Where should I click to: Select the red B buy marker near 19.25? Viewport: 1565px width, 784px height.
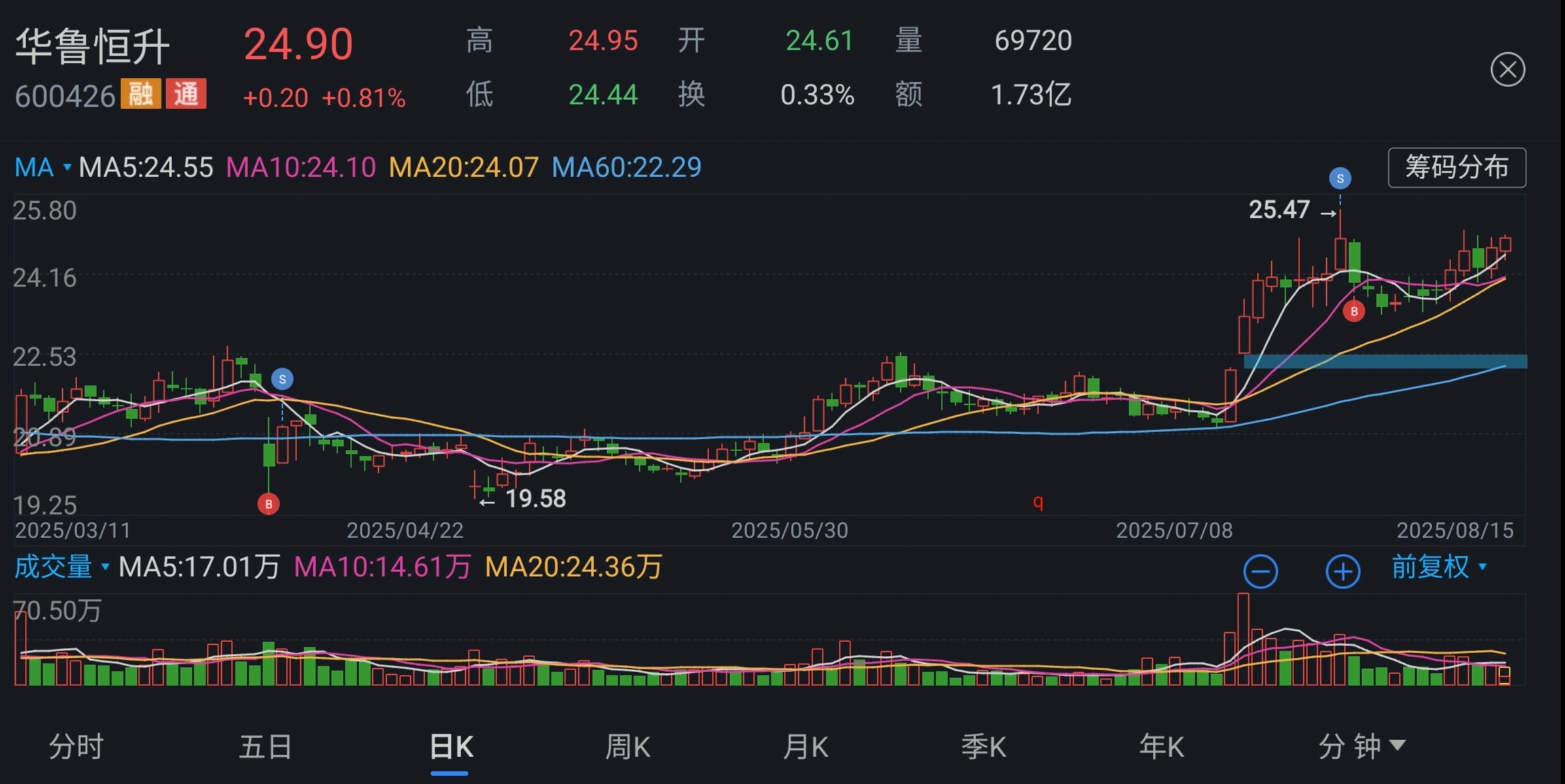(x=268, y=504)
